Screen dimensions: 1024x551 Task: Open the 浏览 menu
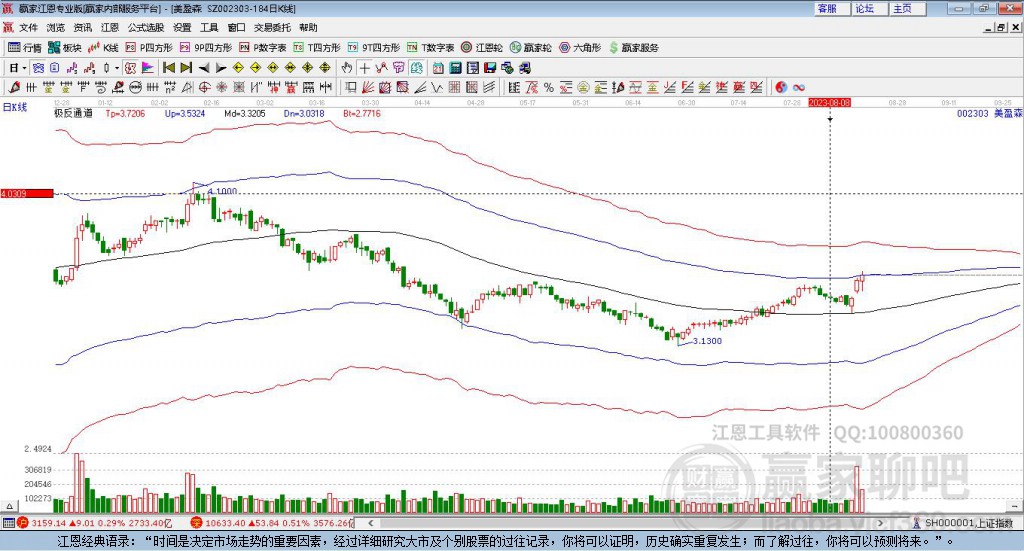[x=56, y=27]
